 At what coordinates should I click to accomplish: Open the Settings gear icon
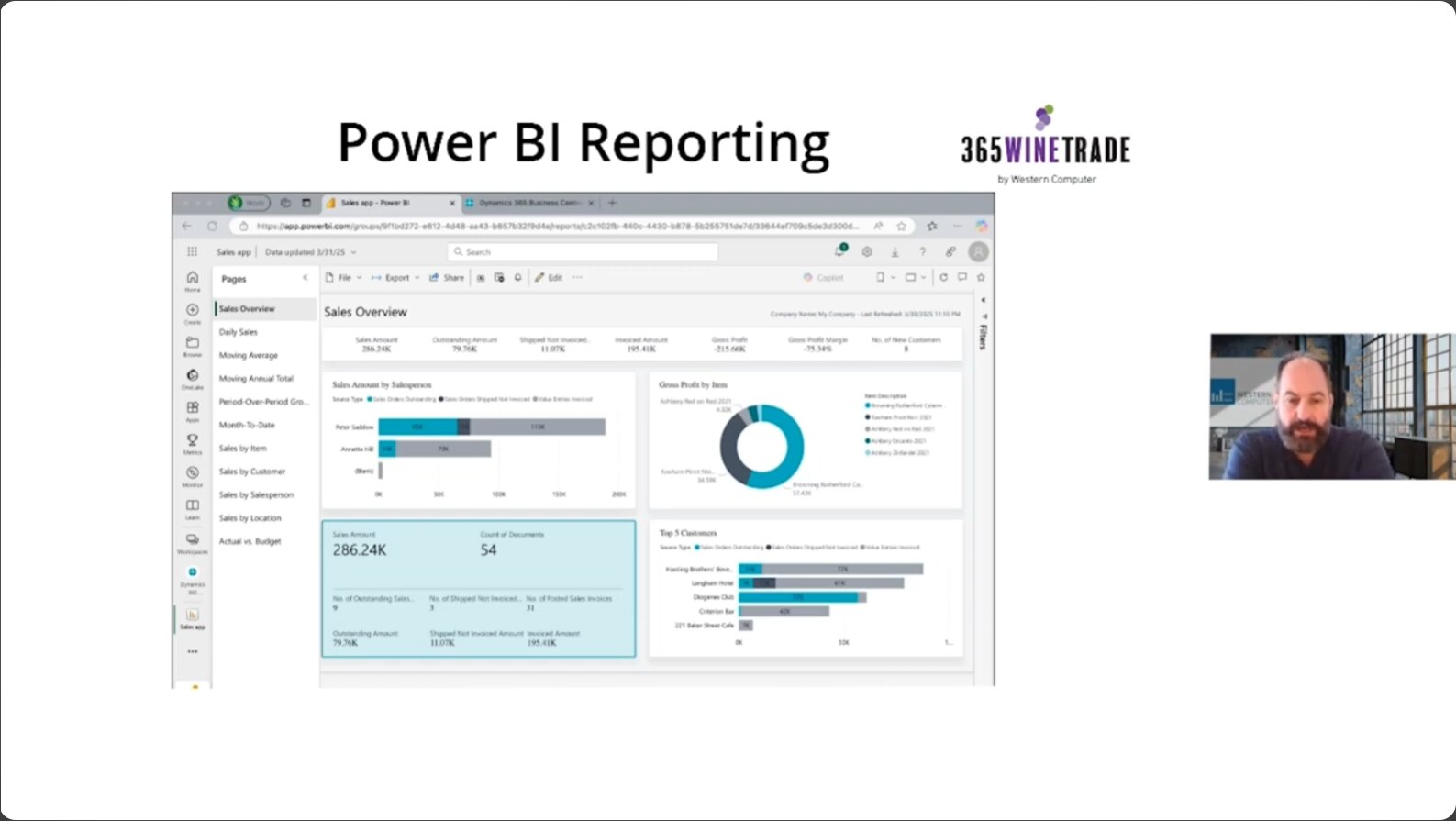[x=867, y=251]
